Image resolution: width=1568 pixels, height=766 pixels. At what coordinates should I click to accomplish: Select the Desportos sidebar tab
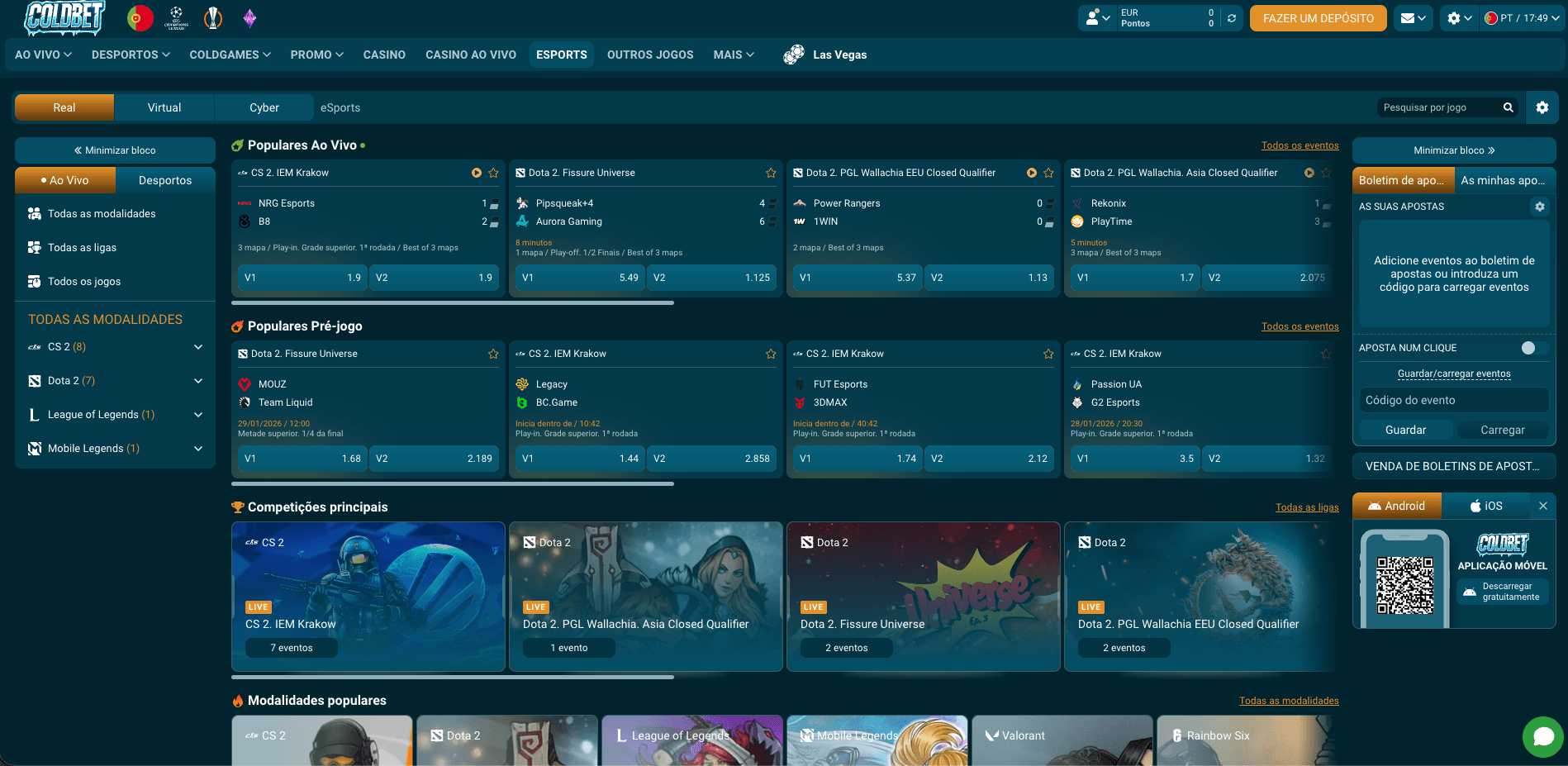pyautogui.click(x=165, y=180)
